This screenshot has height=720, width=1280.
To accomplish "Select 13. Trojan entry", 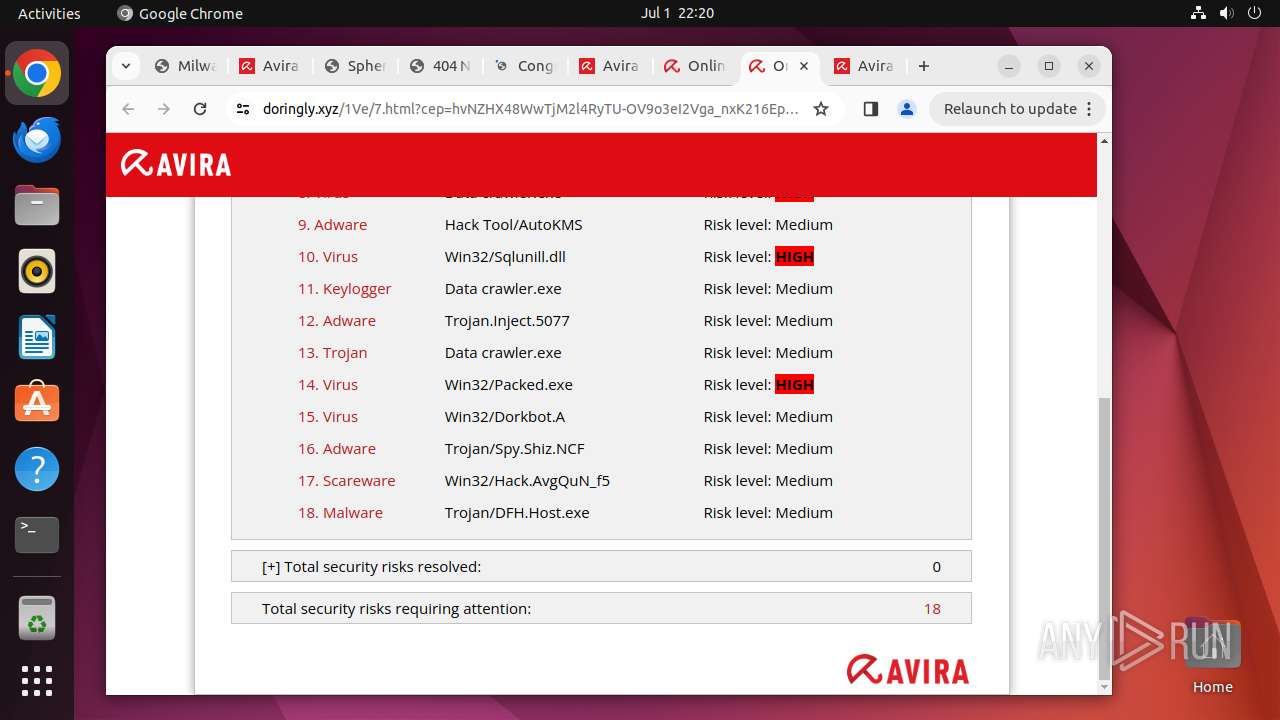I will (x=332, y=352).
